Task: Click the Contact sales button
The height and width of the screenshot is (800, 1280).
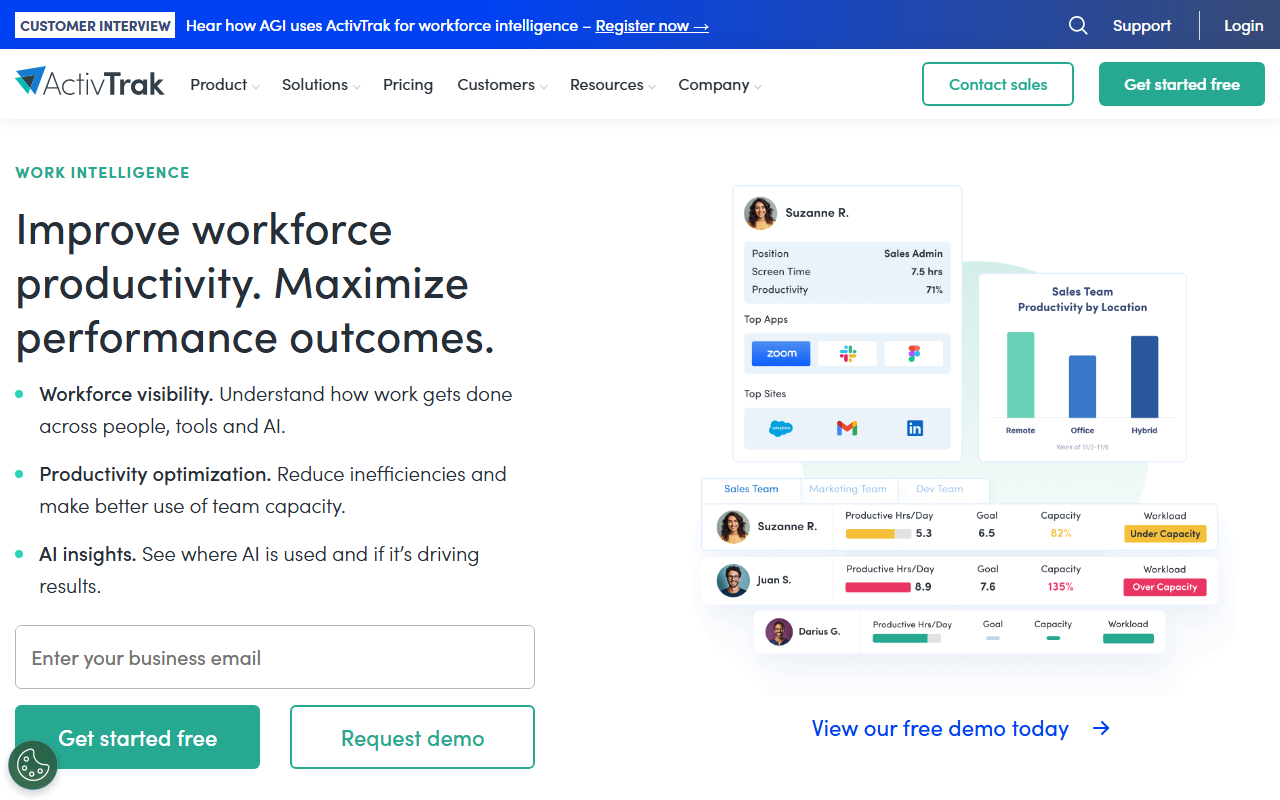Action: click(998, 84)
